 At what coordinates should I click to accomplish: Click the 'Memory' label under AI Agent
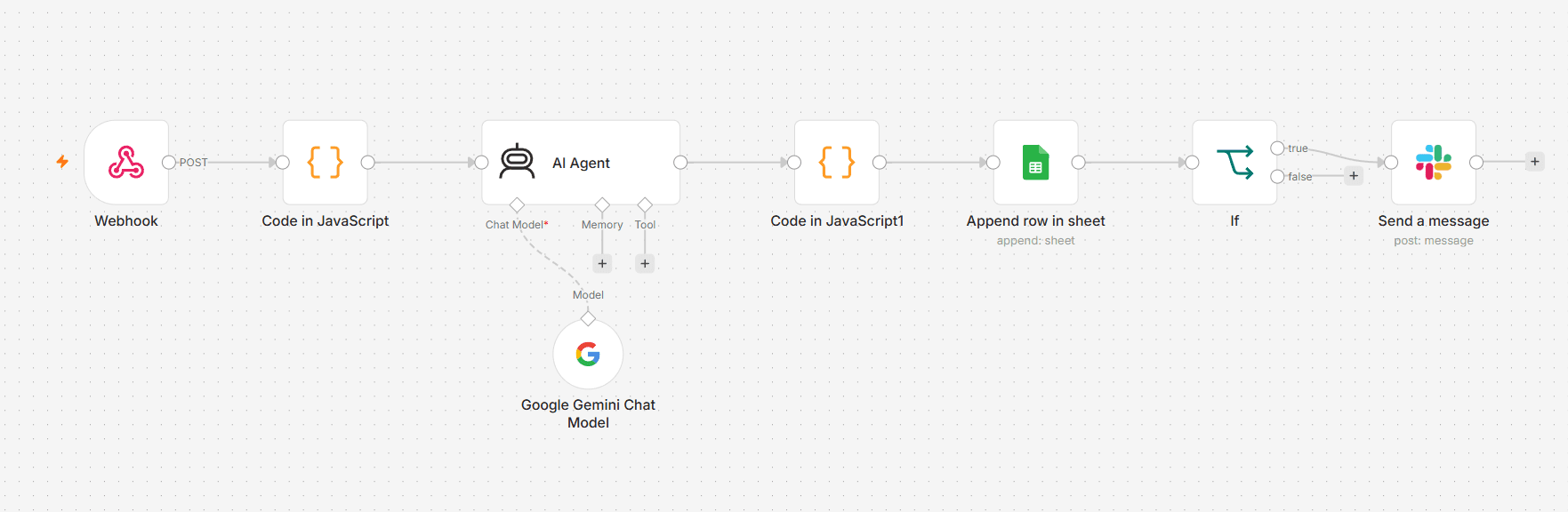(x=602, y=225)
